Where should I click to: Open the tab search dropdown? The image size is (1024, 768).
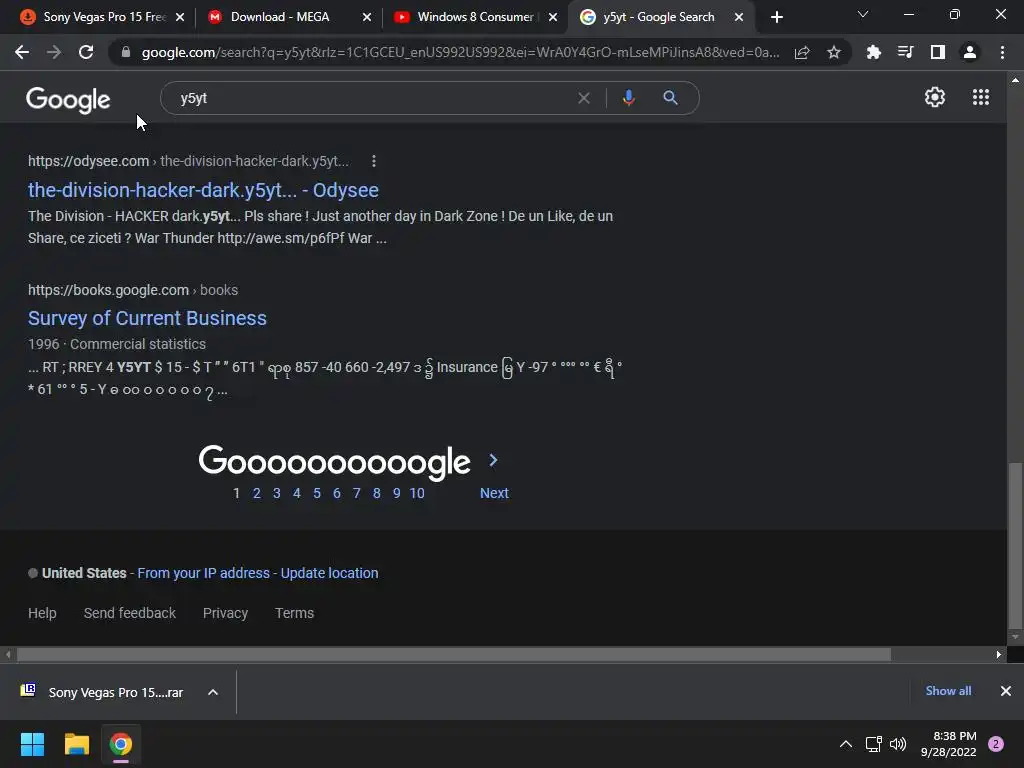[863, 14]
